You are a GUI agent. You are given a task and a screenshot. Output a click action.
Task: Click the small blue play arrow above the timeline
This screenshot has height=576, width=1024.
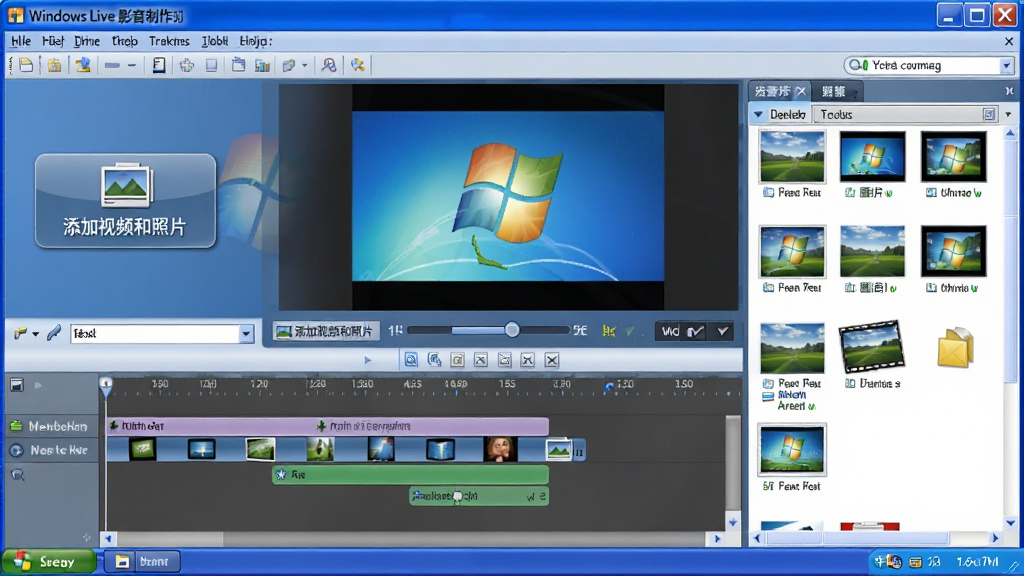(x=368, y=360)
